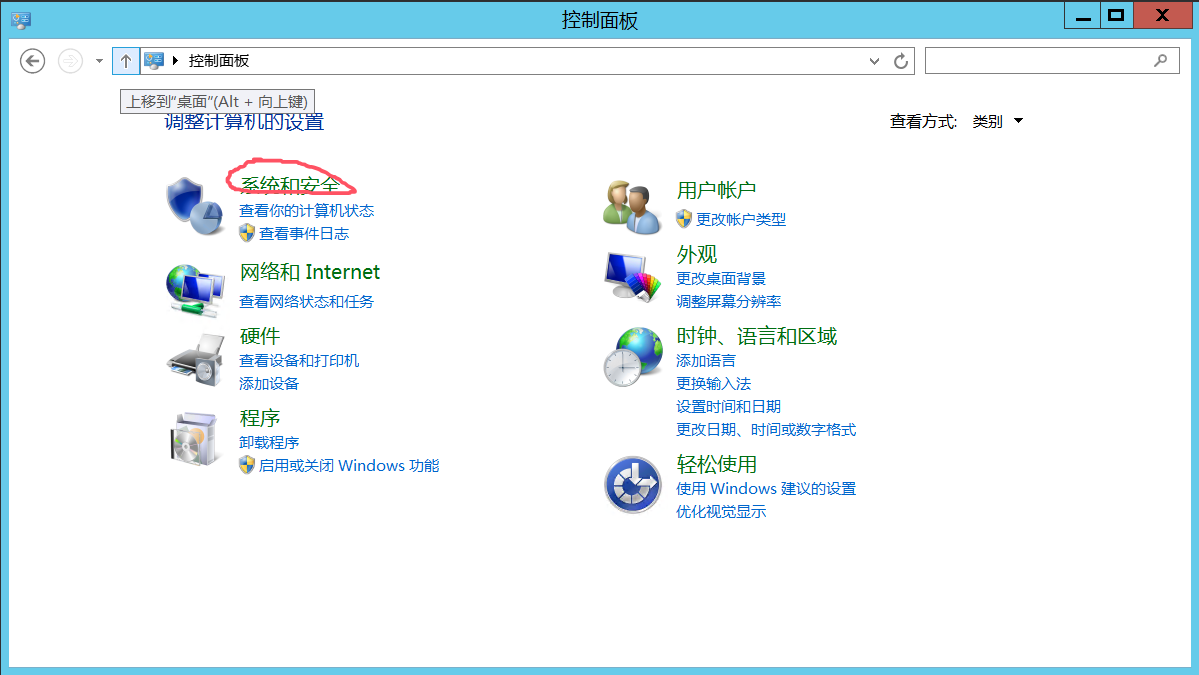Screen dimensions: 1199x675
Task: Open the 轻松使用 blue circle icon
Action: (632, 485)
